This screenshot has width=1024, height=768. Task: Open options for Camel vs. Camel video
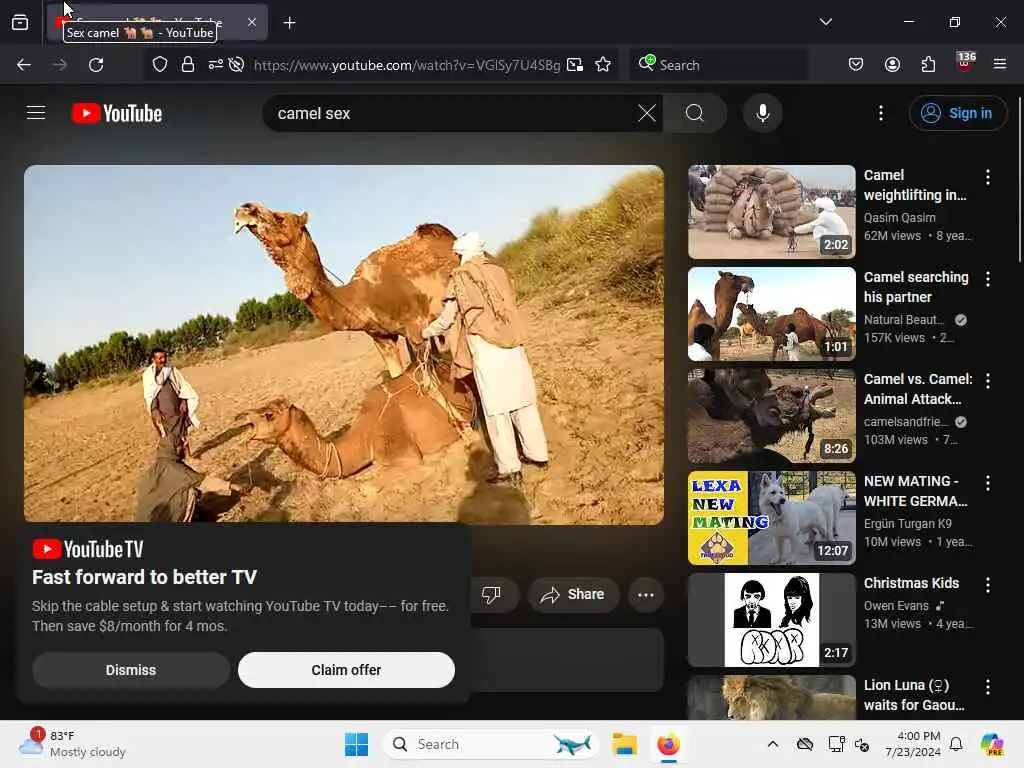(x=987, y=381)
